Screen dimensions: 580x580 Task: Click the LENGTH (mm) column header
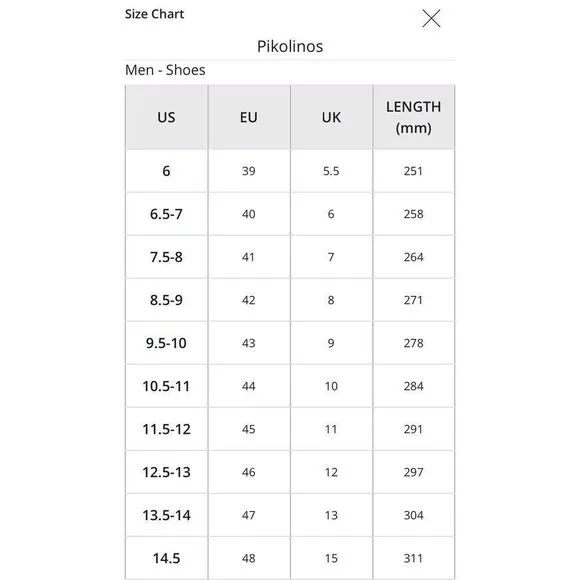tap(414, 117)
